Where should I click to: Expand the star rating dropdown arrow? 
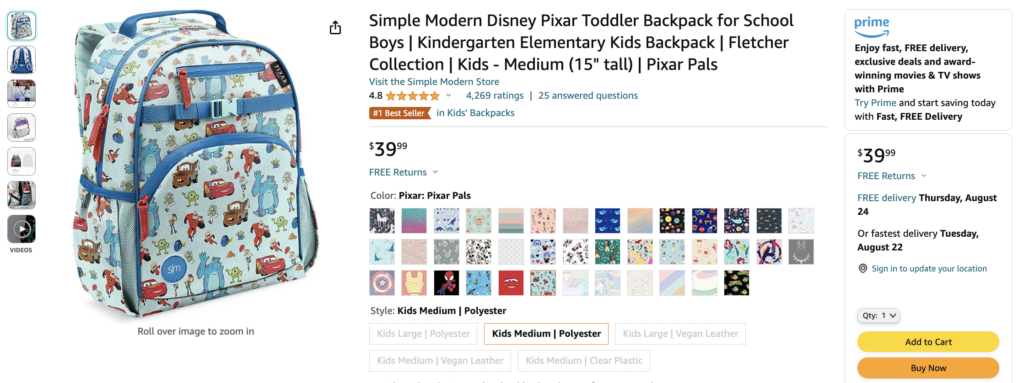[x=449, y=96]
